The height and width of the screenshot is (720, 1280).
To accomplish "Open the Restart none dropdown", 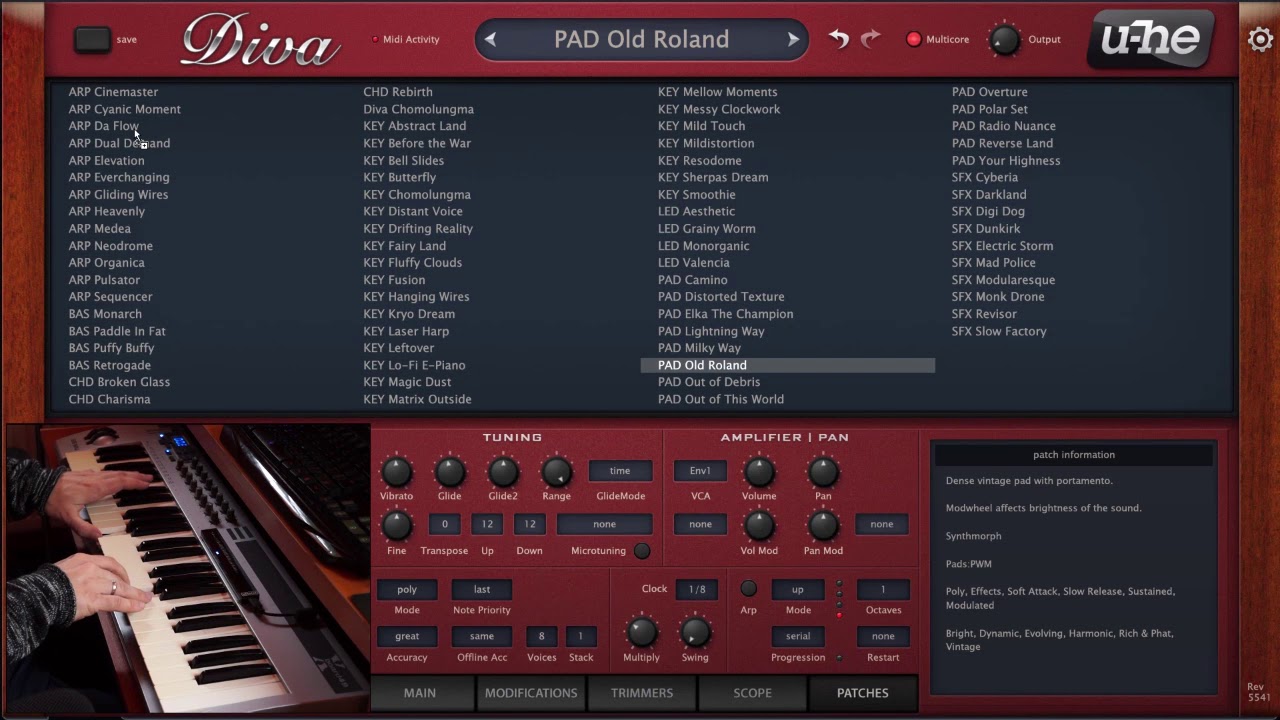I will click(x=883, y=636).
